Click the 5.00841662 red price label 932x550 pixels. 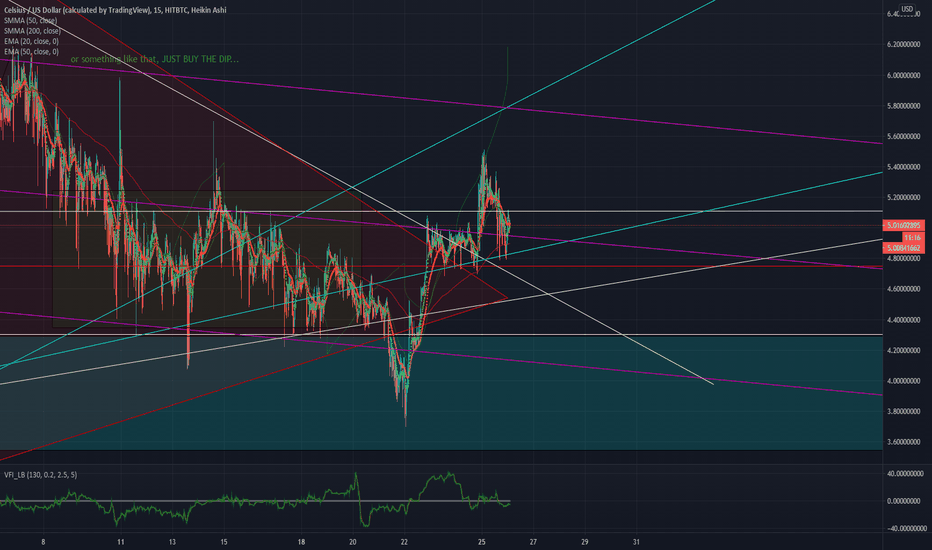click(904, 247)
